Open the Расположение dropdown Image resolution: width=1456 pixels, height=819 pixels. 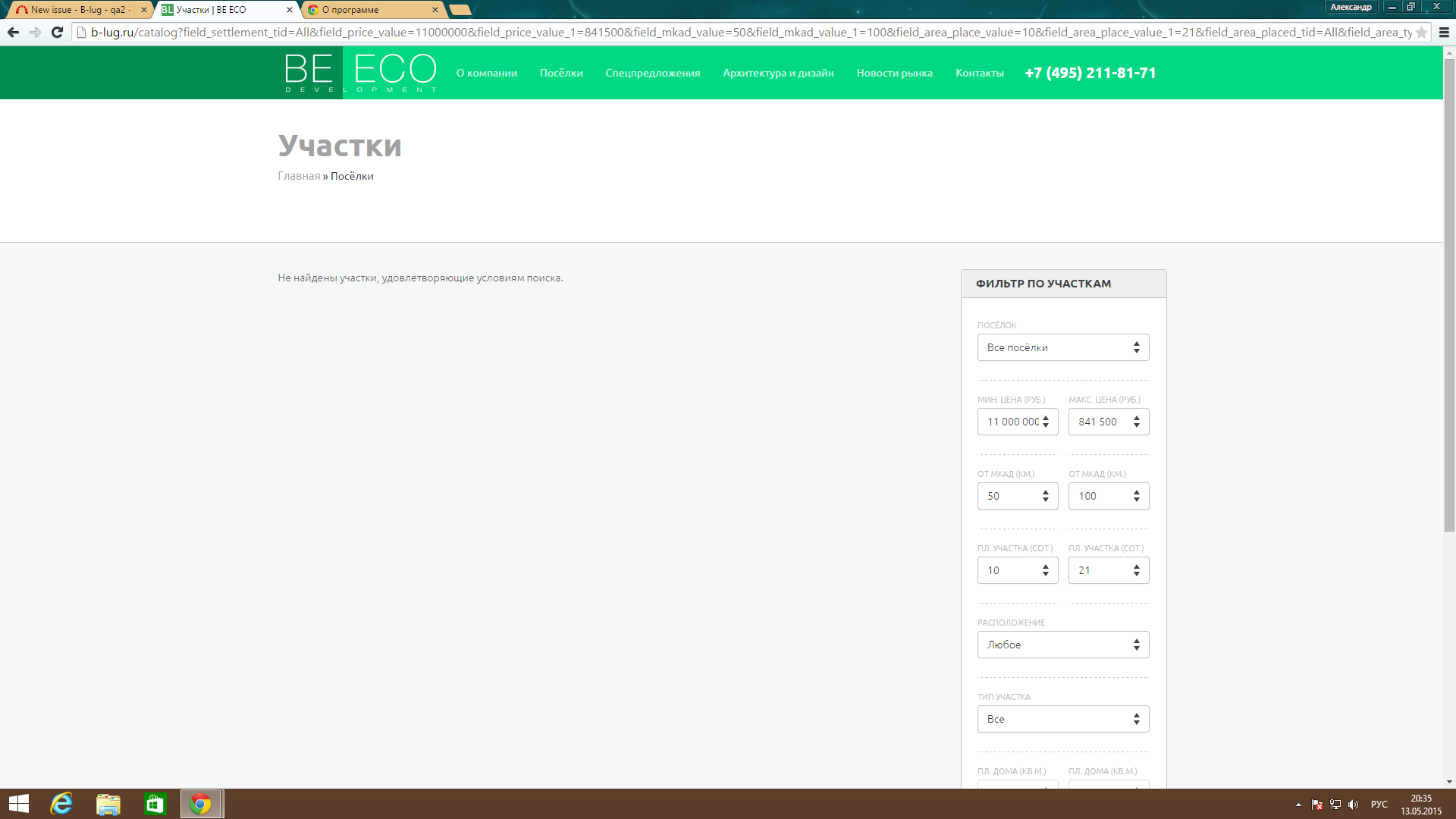click(1062, 645)
